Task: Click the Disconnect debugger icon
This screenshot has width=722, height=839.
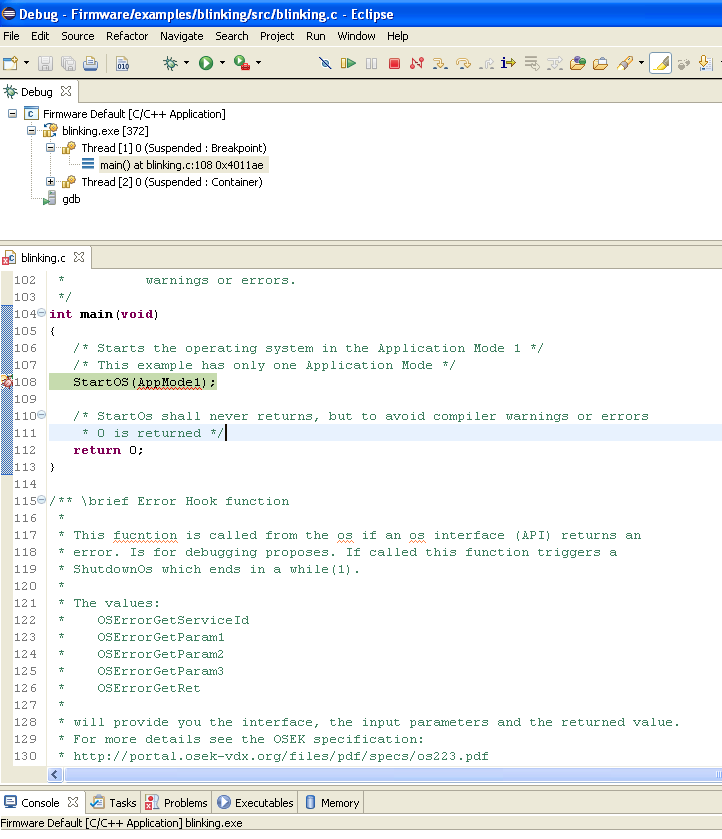Action: [x=417, y=64]
